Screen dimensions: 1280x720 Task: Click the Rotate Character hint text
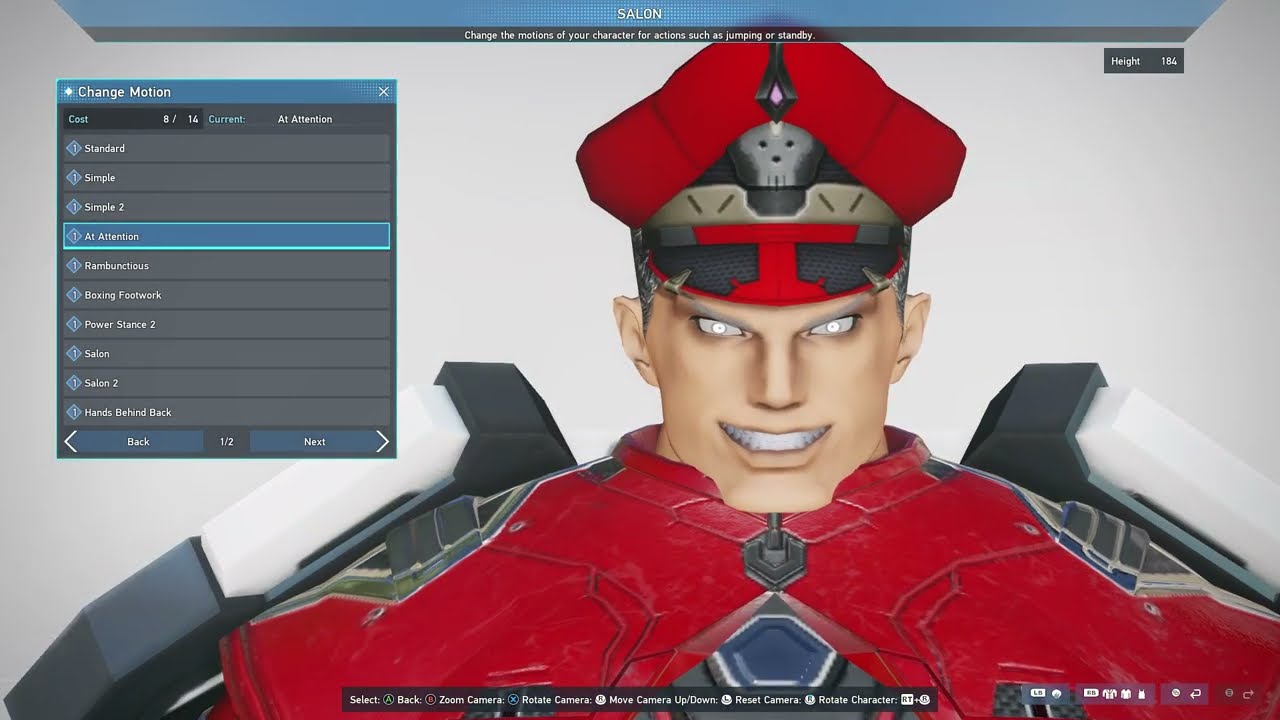click(x=857, y=700)
